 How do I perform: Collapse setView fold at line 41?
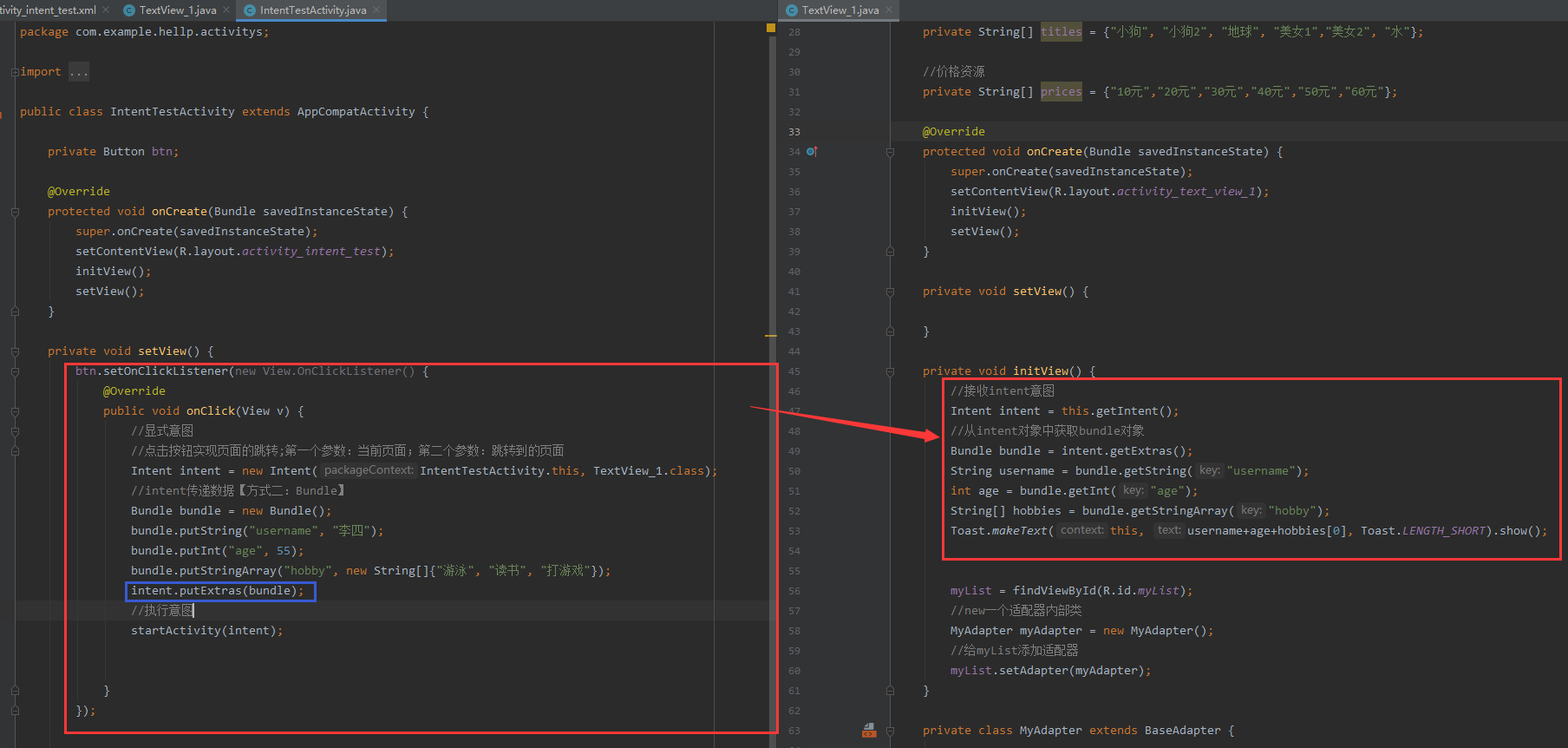click(x=890, y=292)
